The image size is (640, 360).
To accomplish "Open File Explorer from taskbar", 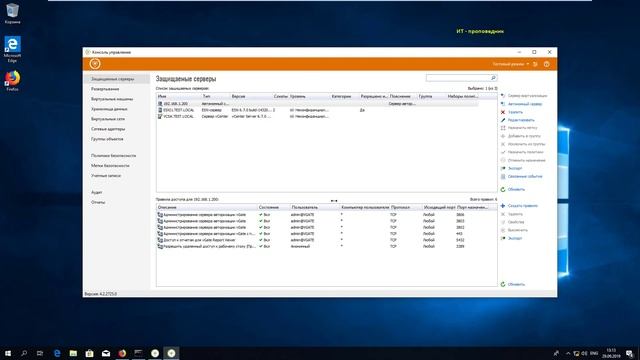I will 73,353.
